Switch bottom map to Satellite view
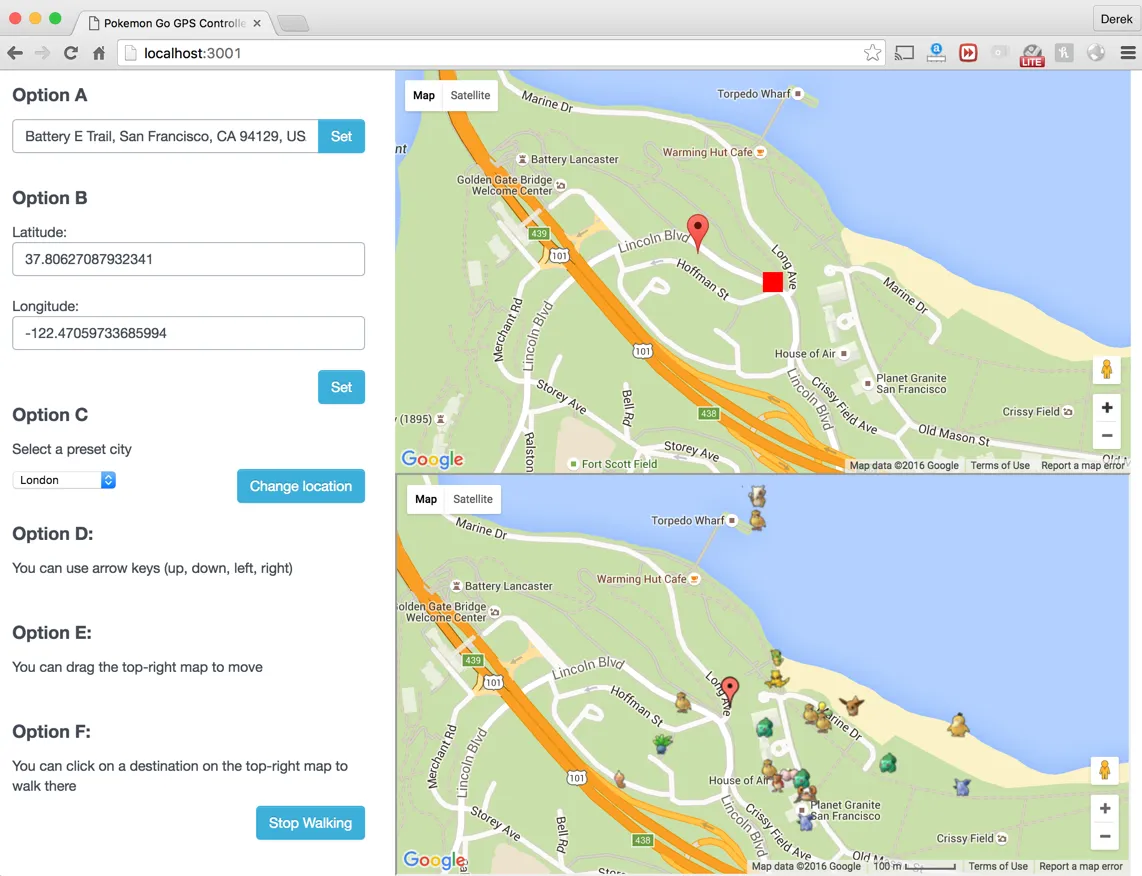Image resolution: width=1142 pixels, height=876 pixels. coord(473,500)
